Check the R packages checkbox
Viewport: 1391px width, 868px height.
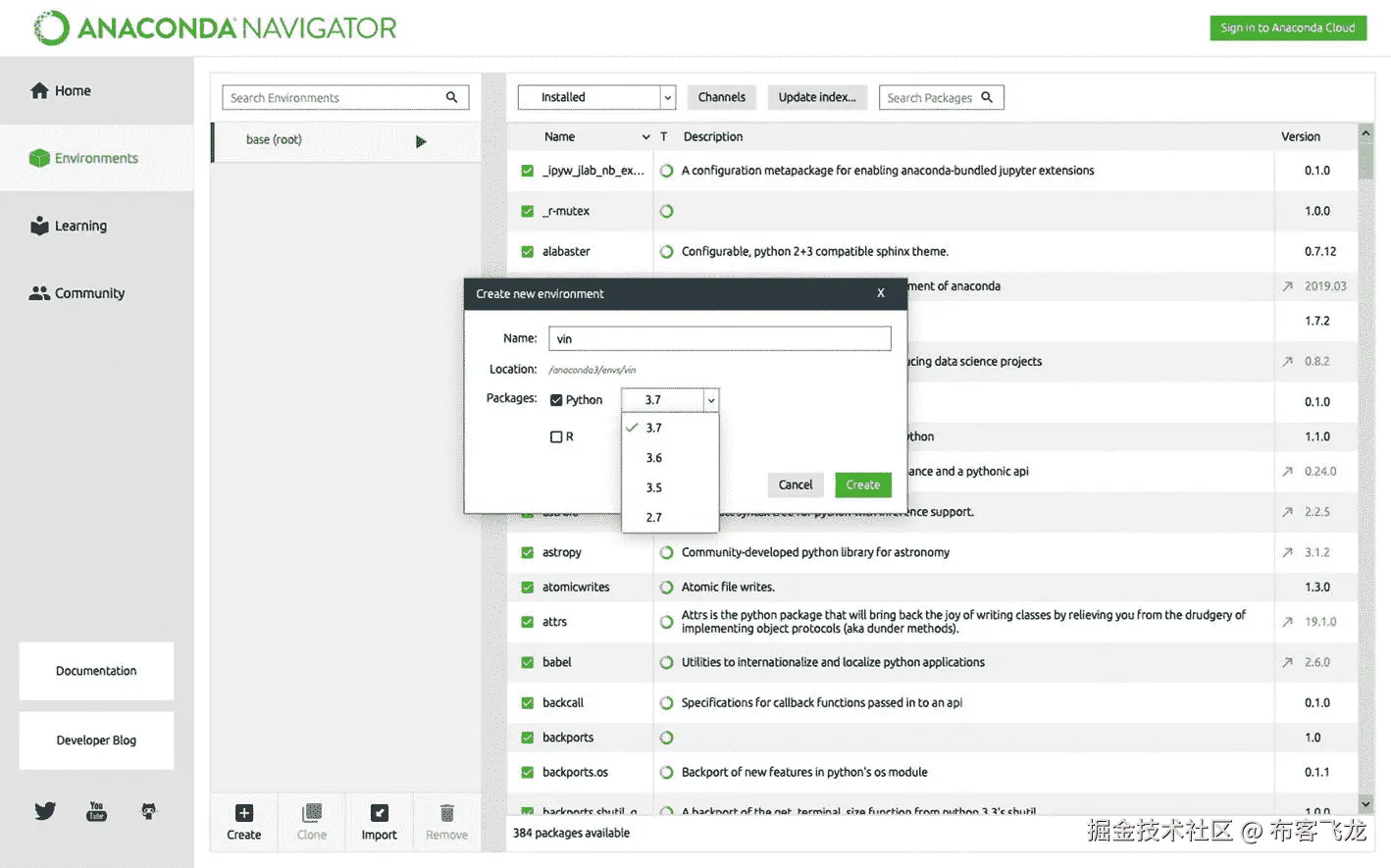coord(556,436)
